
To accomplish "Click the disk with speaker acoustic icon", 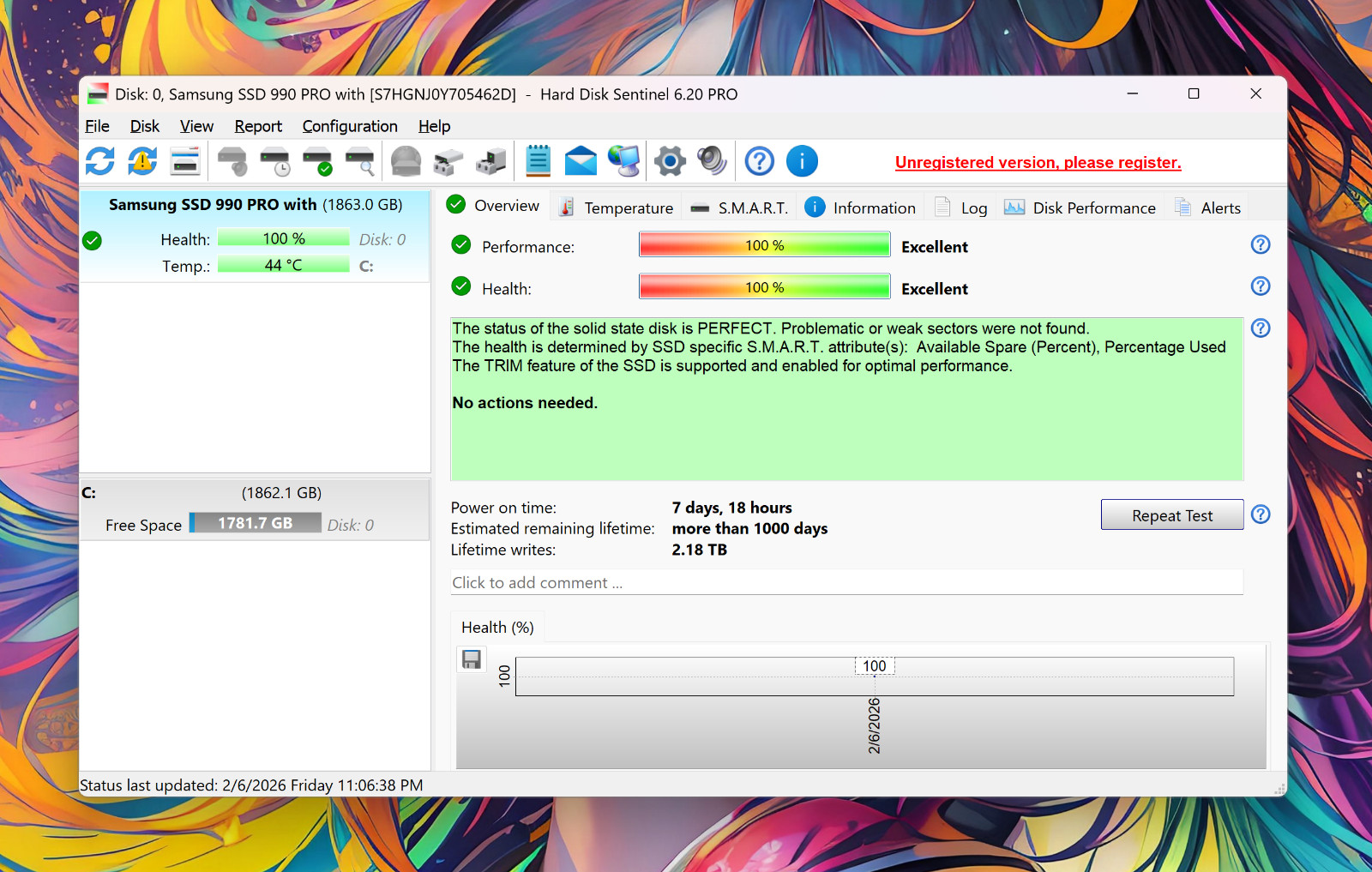I will [x=232, y=161].
